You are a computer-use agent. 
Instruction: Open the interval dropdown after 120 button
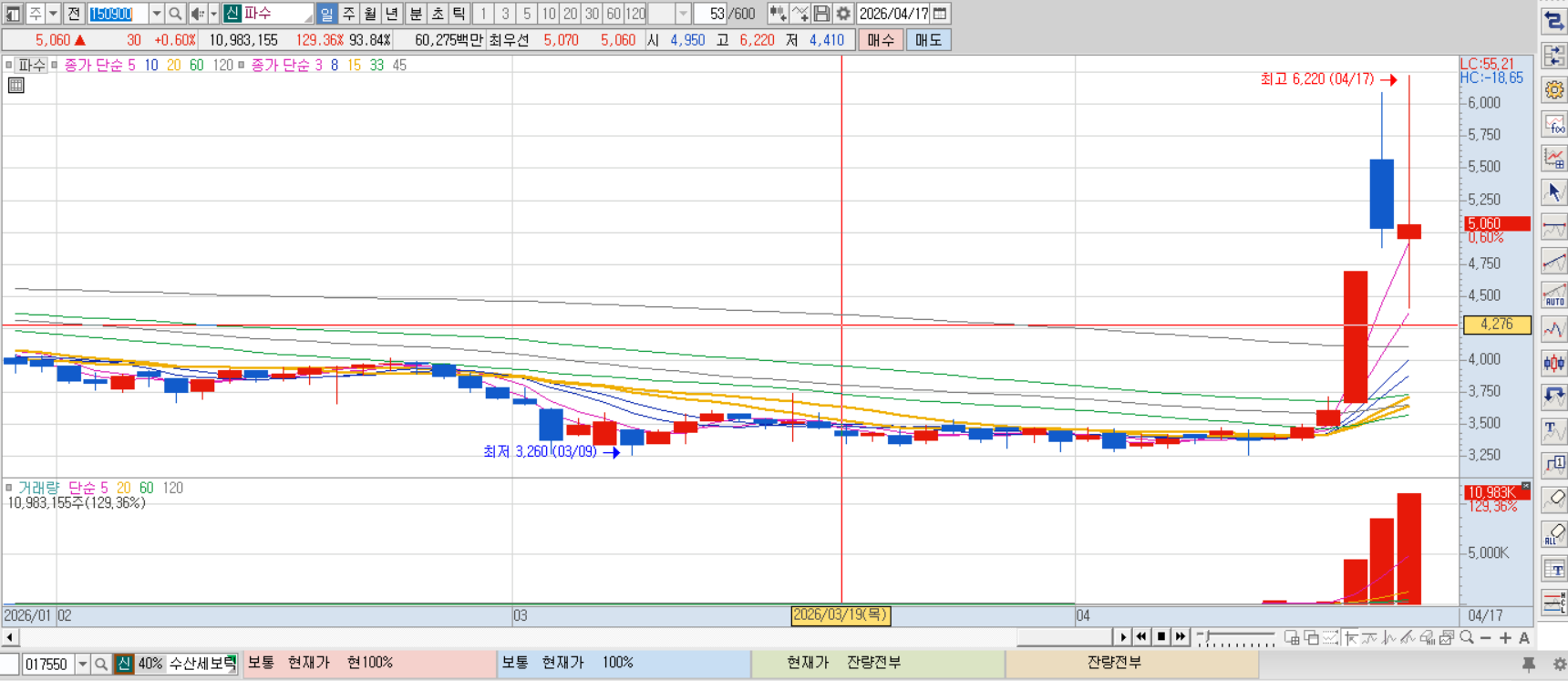click(683, 14)
